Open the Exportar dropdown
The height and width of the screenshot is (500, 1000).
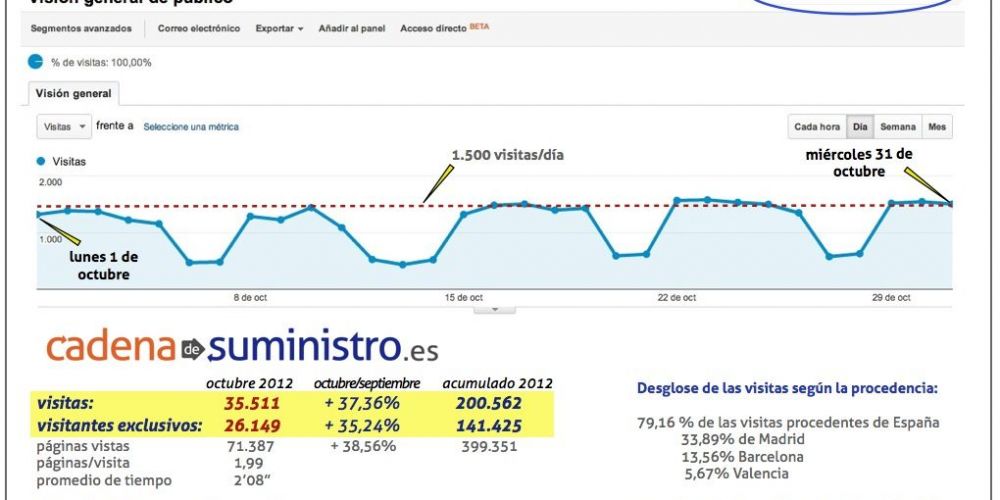click(x=279, y=28)
